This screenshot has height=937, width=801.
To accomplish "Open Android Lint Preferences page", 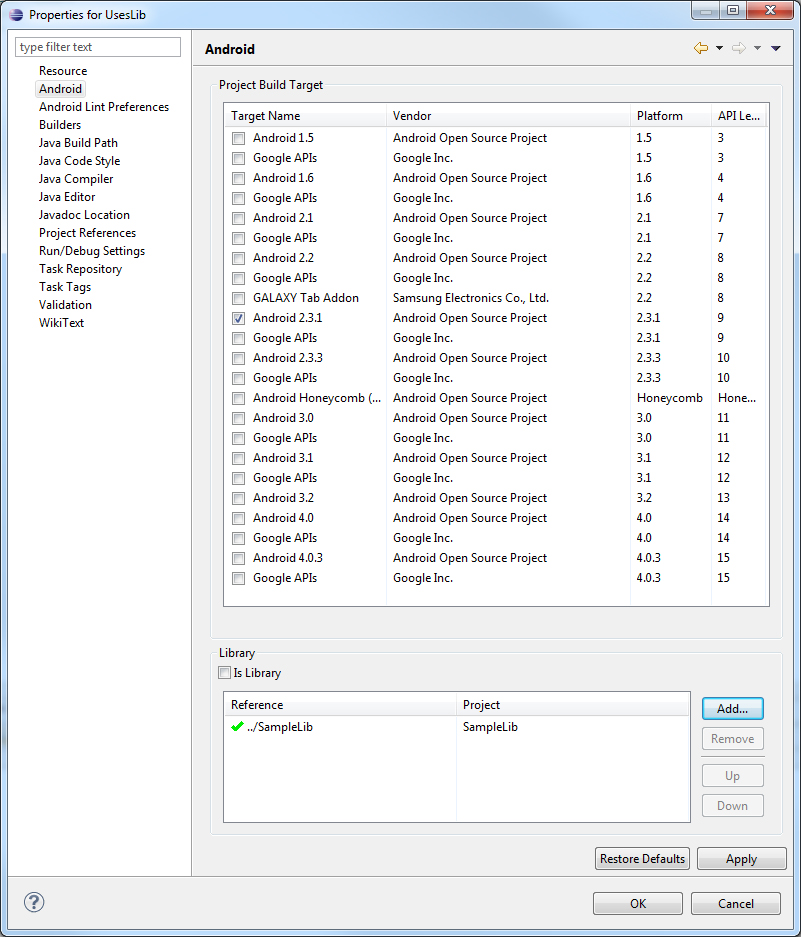I will (104, 107).
